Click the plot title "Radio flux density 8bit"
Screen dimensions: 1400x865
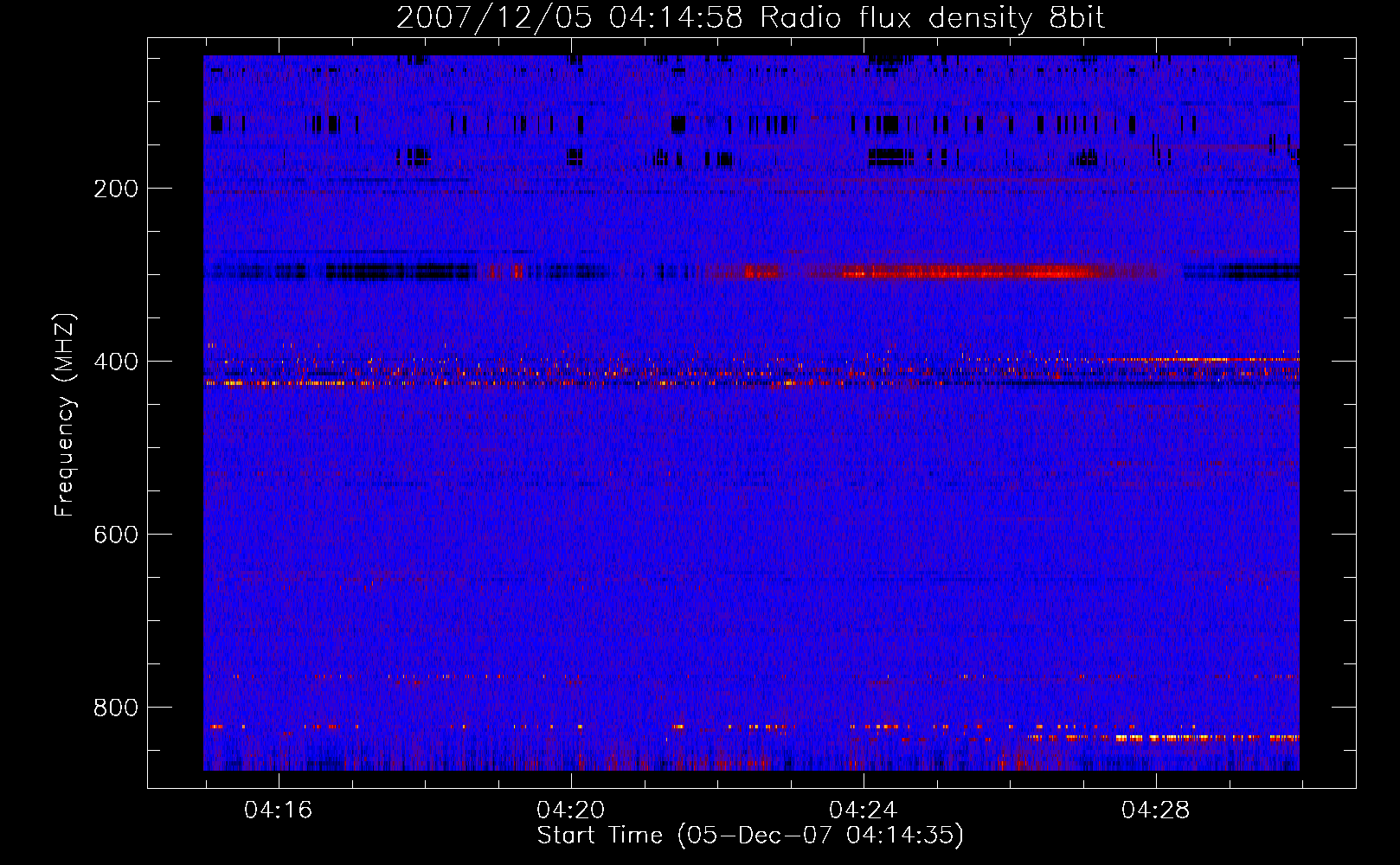932,17
